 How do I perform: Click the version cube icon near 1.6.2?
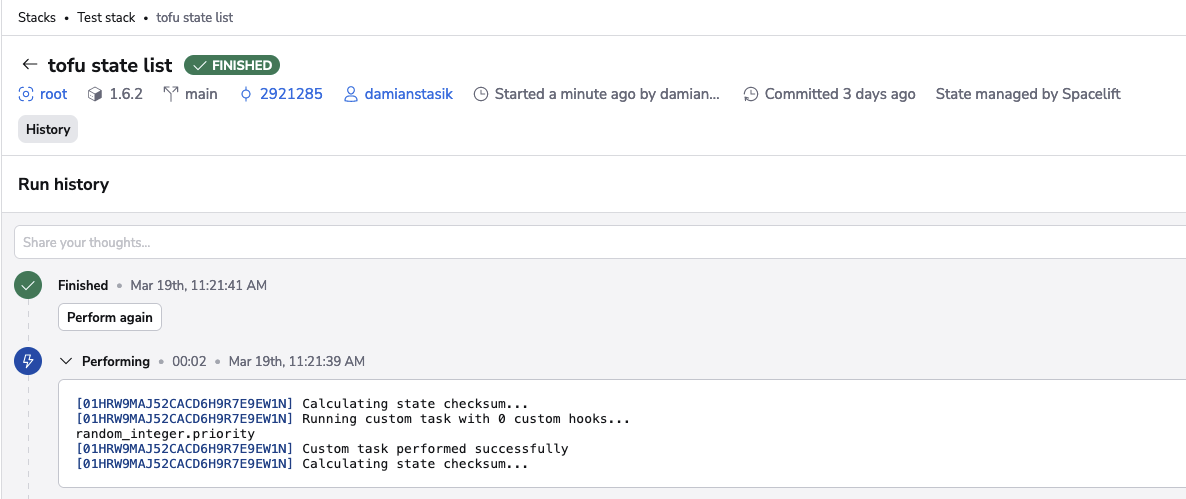click(x=95, y=94)
